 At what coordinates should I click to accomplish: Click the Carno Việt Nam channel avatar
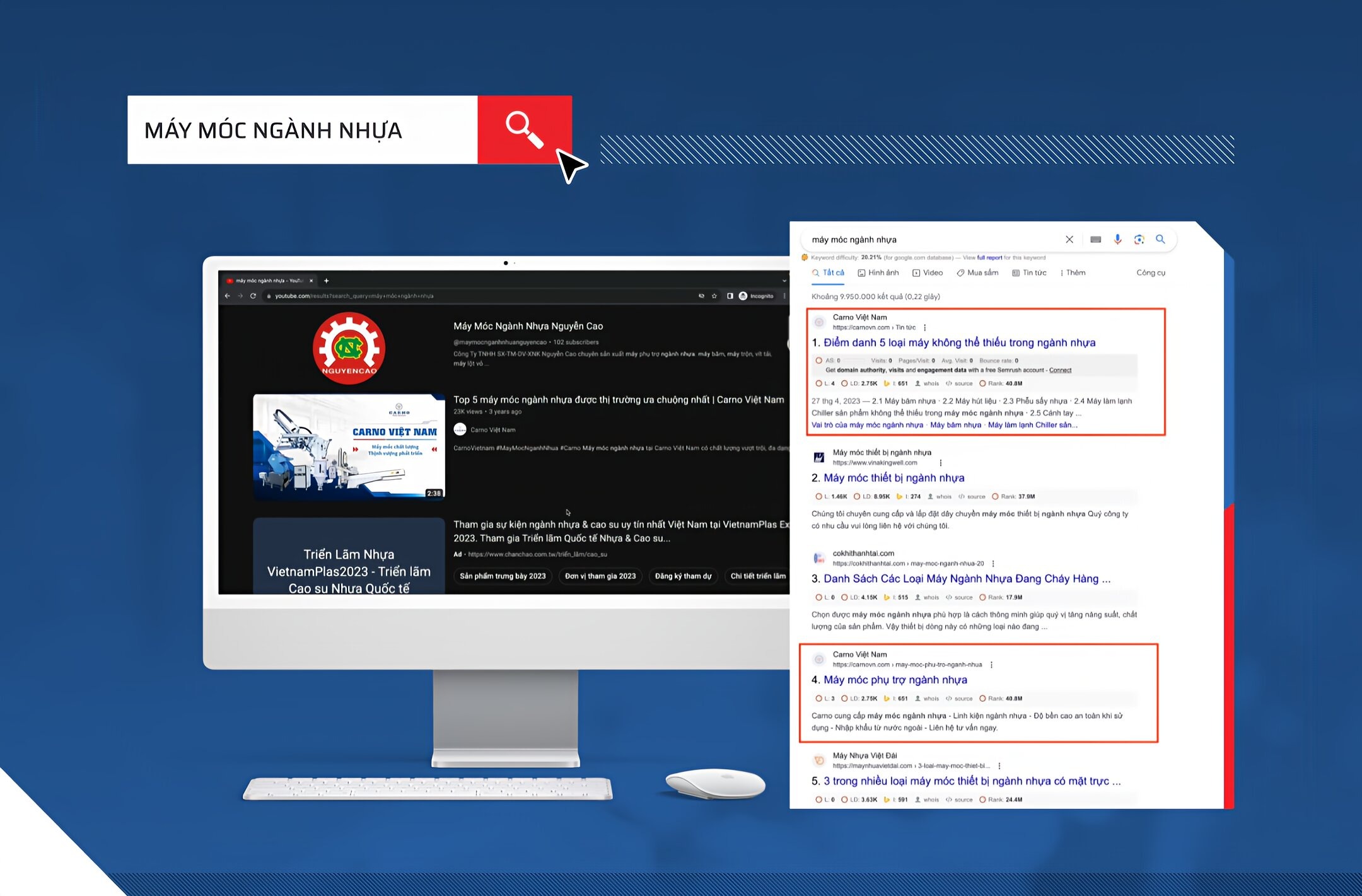pyautogui.click(x=460, y=429)
